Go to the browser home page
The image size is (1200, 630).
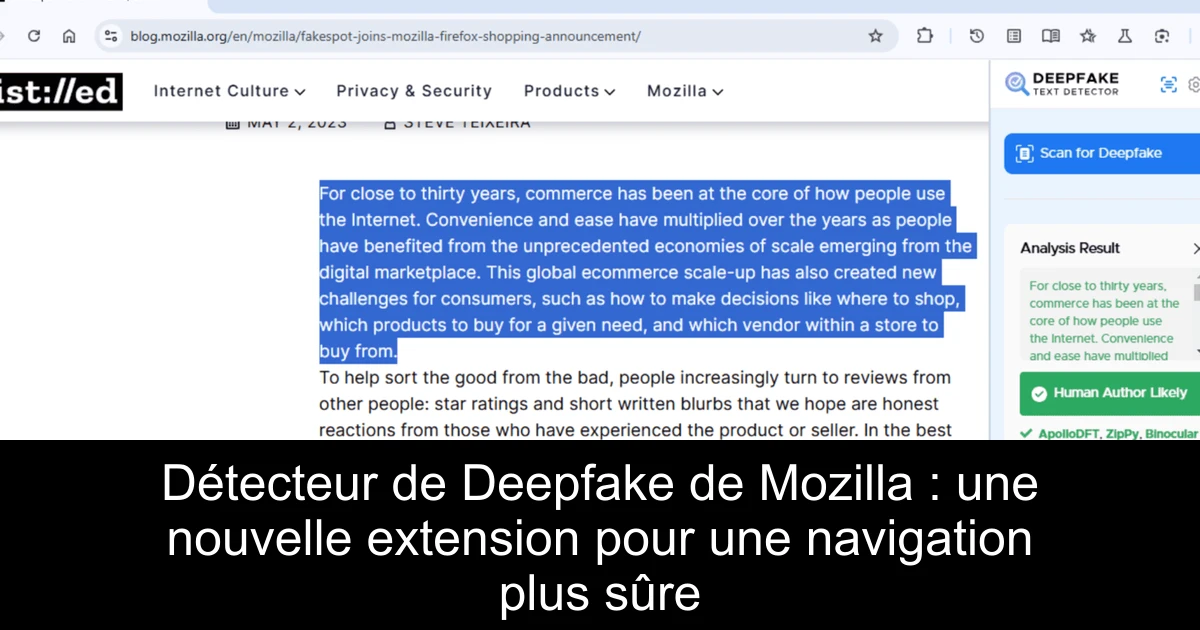click(x=69, y=36)
